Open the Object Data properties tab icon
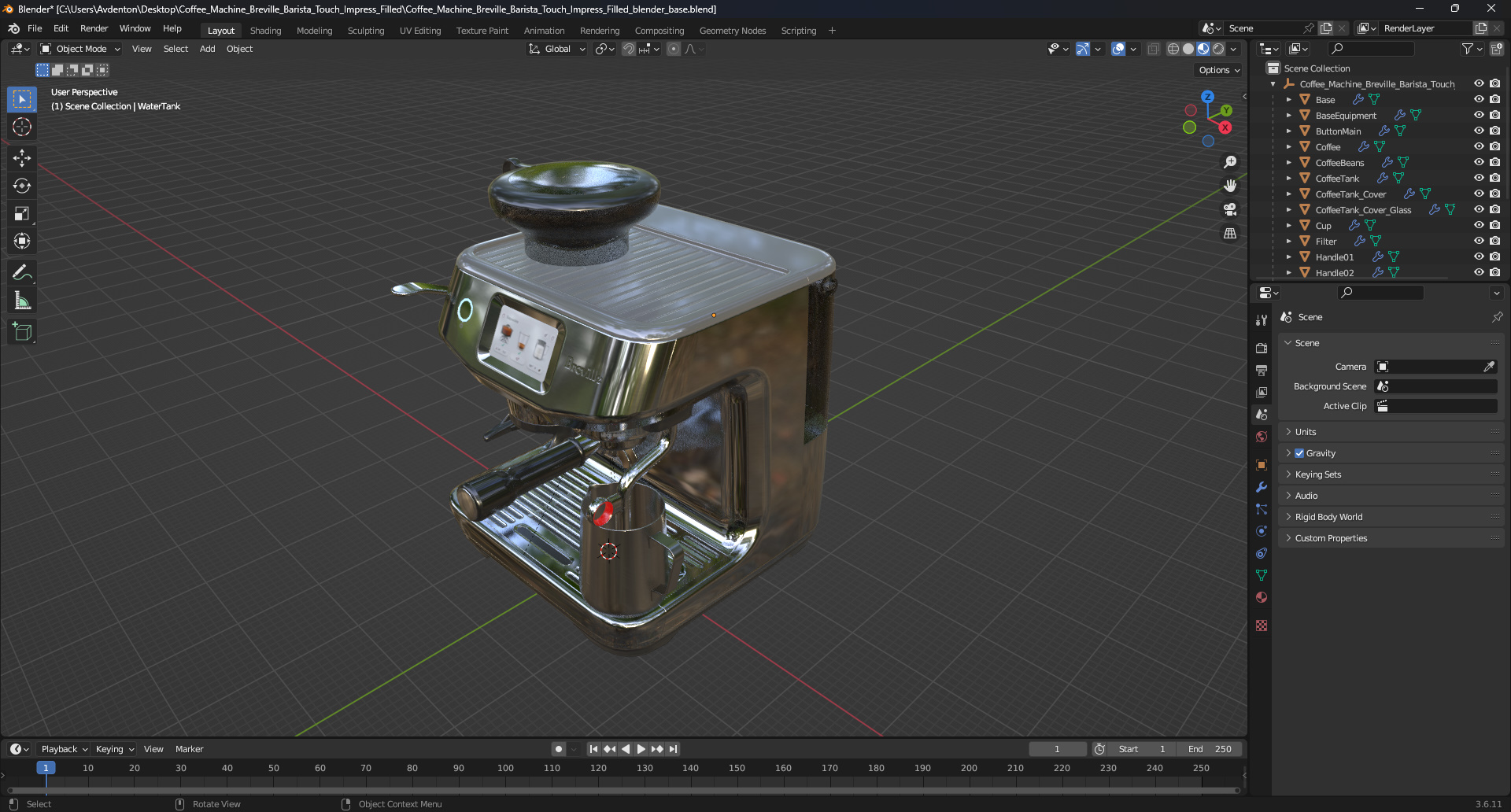Screen dimensions: 1511x812 pyautogui.click(x=1262, y=575)
